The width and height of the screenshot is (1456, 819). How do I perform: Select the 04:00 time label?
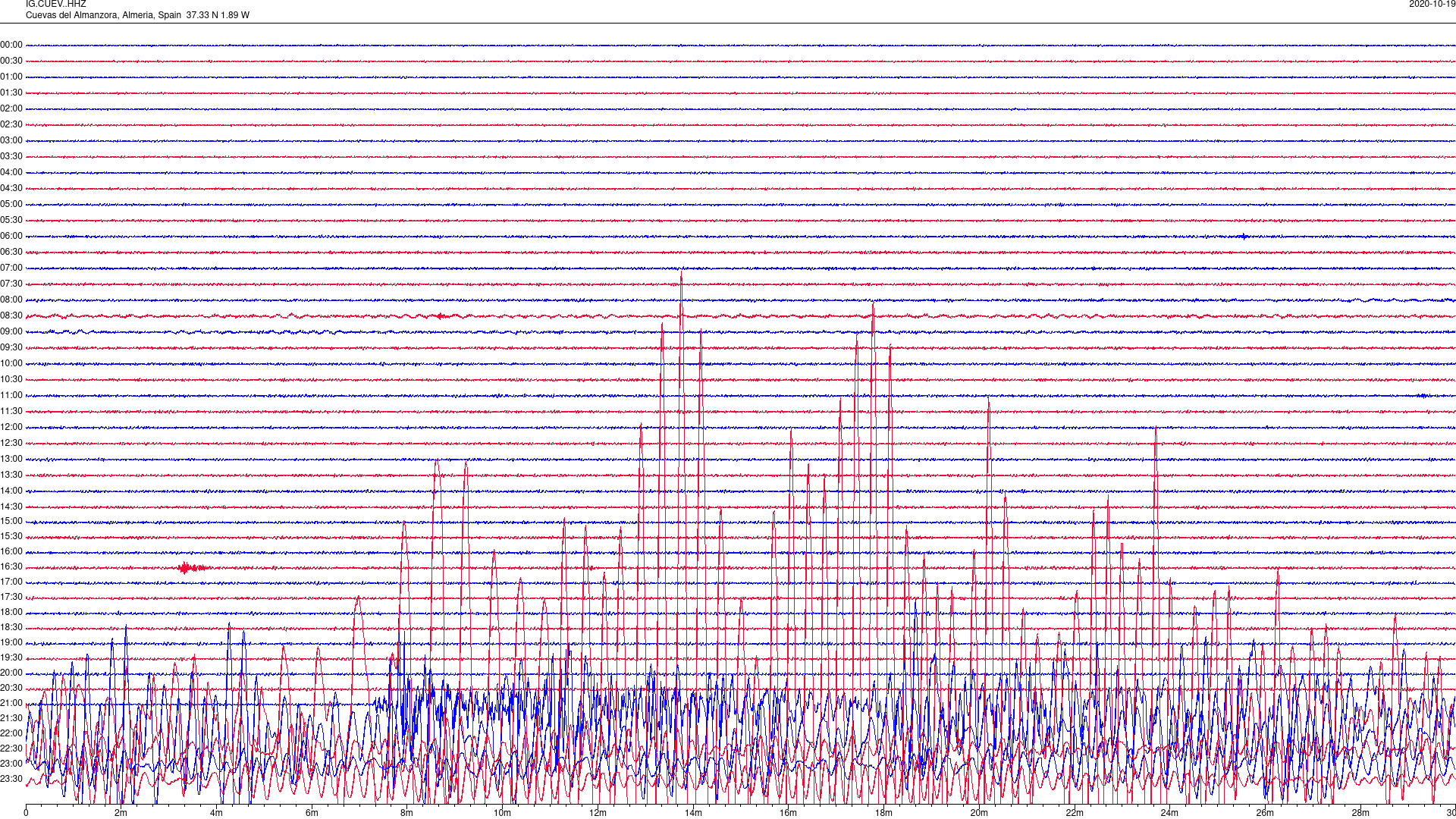pos(11,172)
